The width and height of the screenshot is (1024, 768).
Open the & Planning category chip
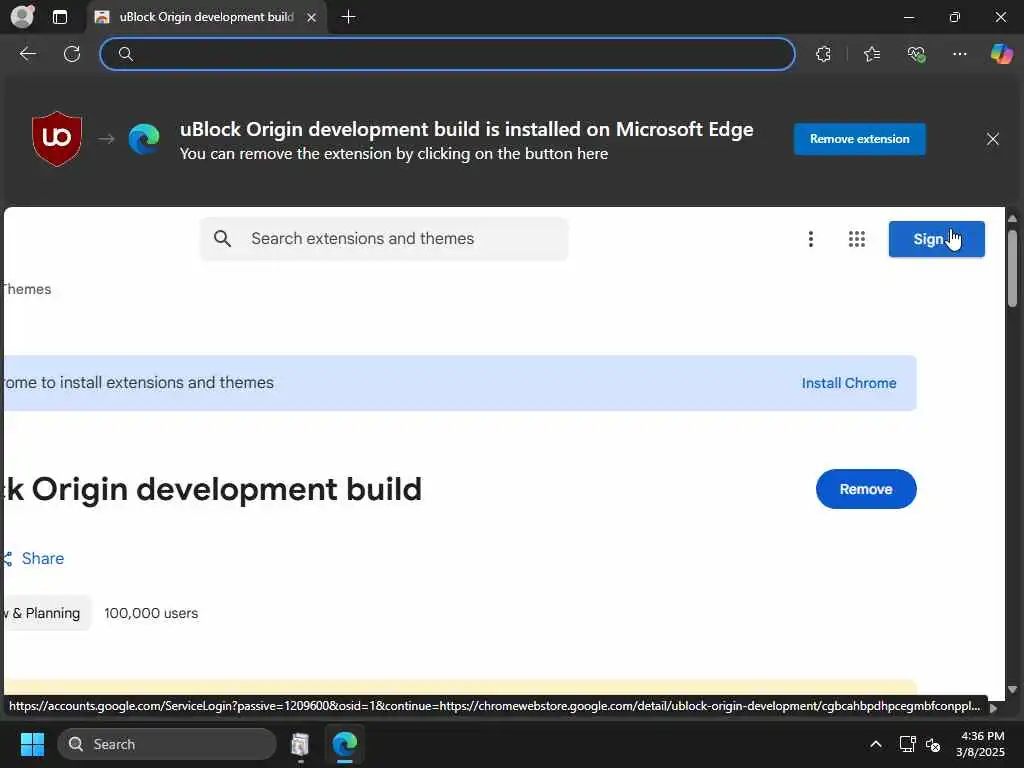(x=47, y=613)
